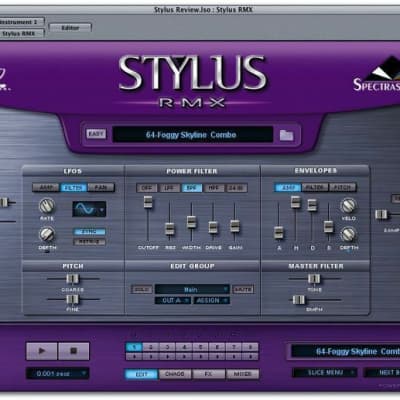
Task: Click the envelope Decay (D) fader
Action: 312,205
